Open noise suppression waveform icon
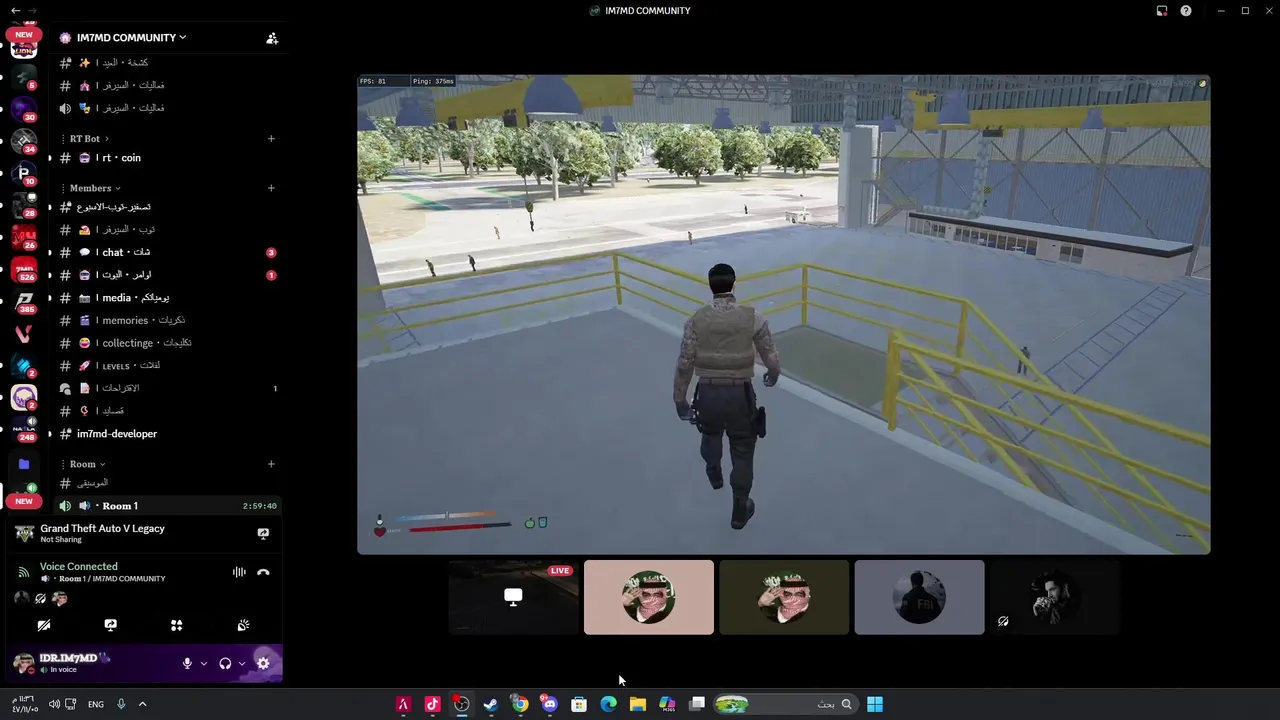 239,572
